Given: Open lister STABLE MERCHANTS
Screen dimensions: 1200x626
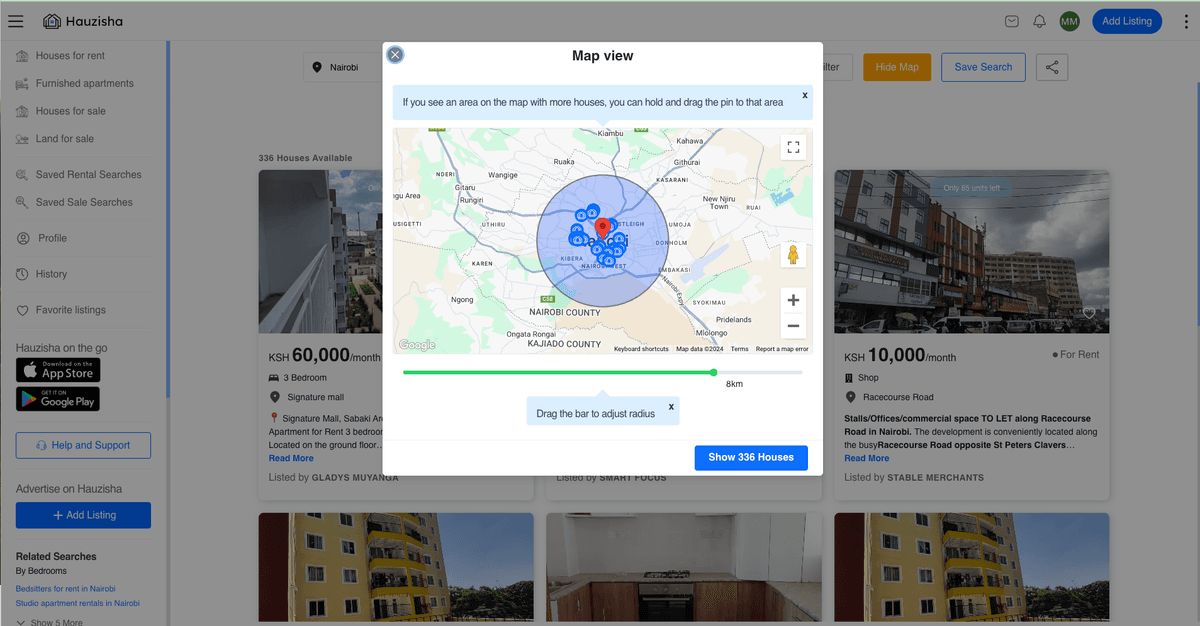Looking at the screenshot, I should click(x=936, y=478).
